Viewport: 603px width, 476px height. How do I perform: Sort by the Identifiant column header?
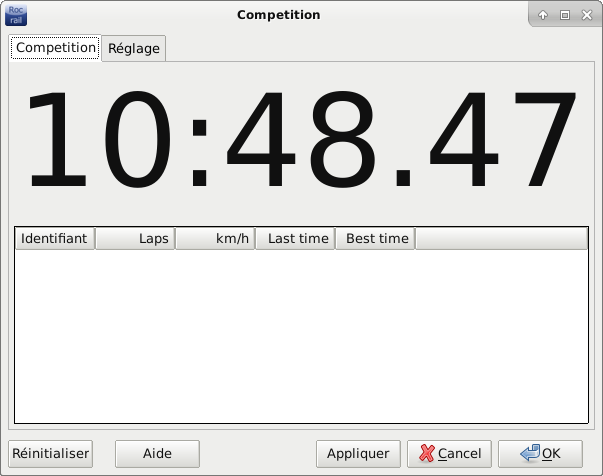click(x=54, y=238)
